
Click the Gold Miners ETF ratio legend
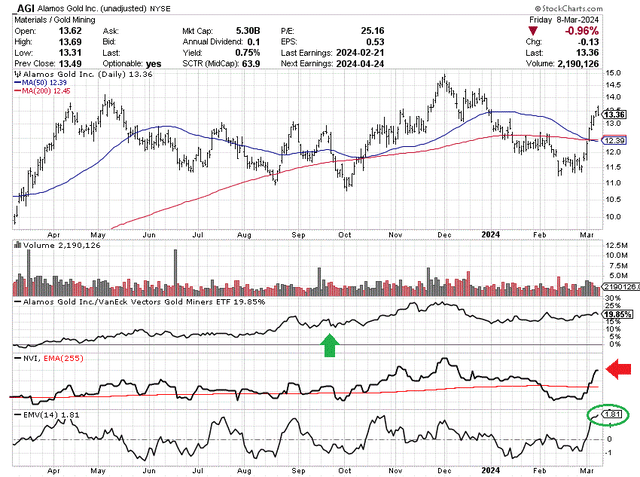click(140, 302)
